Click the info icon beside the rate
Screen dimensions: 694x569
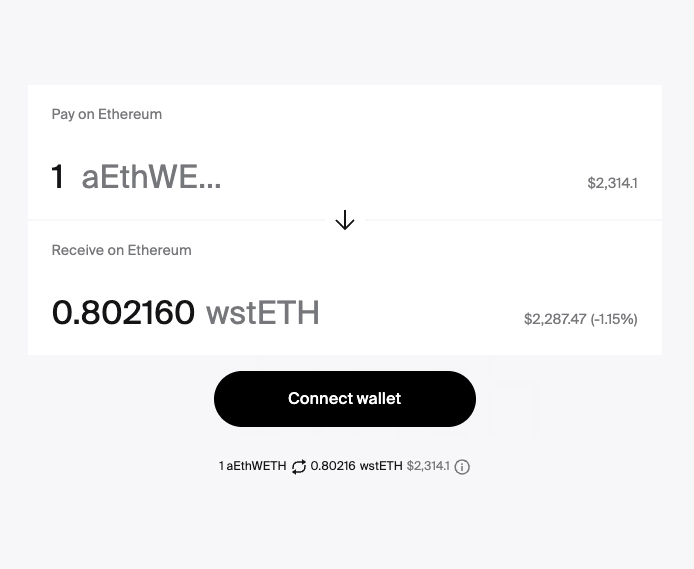tap(462, 467)
